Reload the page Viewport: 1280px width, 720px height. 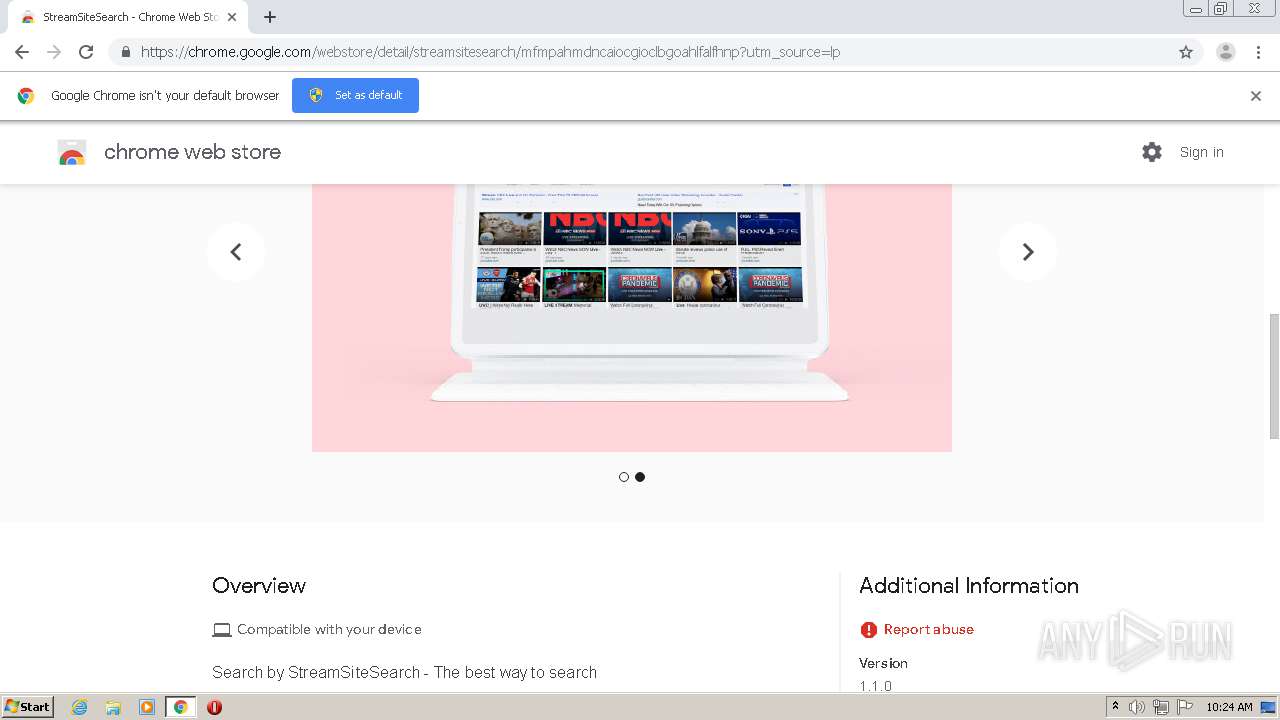pos(86,52)
